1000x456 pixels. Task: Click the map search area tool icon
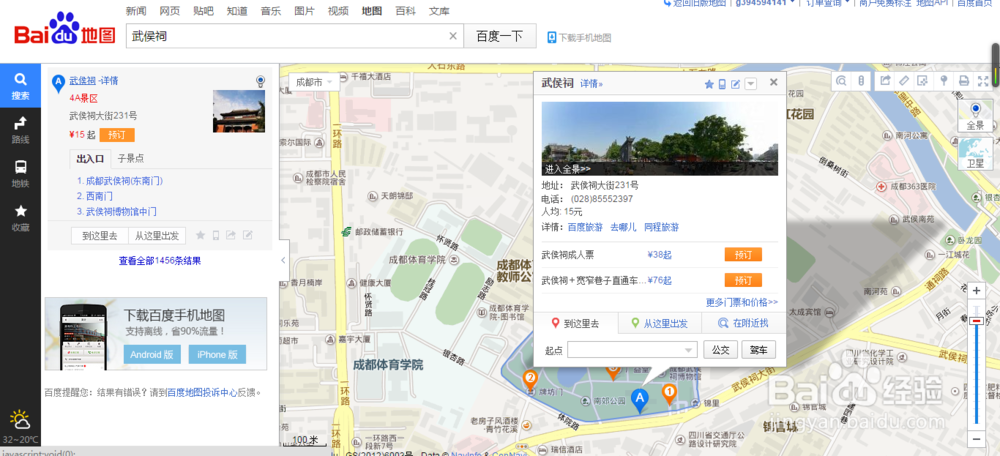(842, 80)
